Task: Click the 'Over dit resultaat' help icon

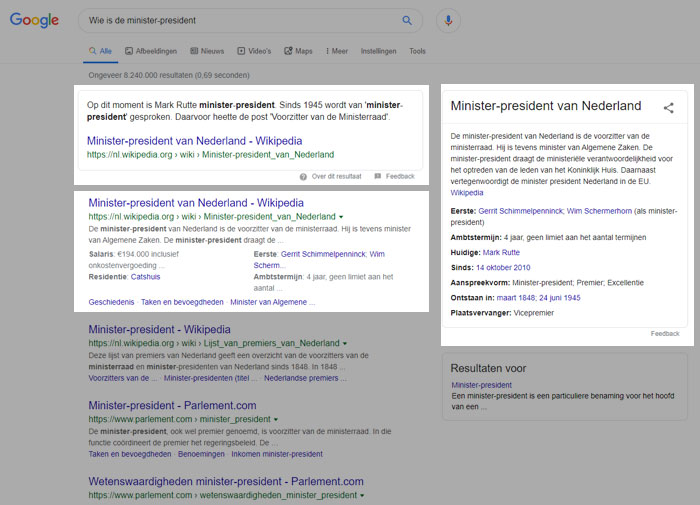Action: (x=303, y=177)
